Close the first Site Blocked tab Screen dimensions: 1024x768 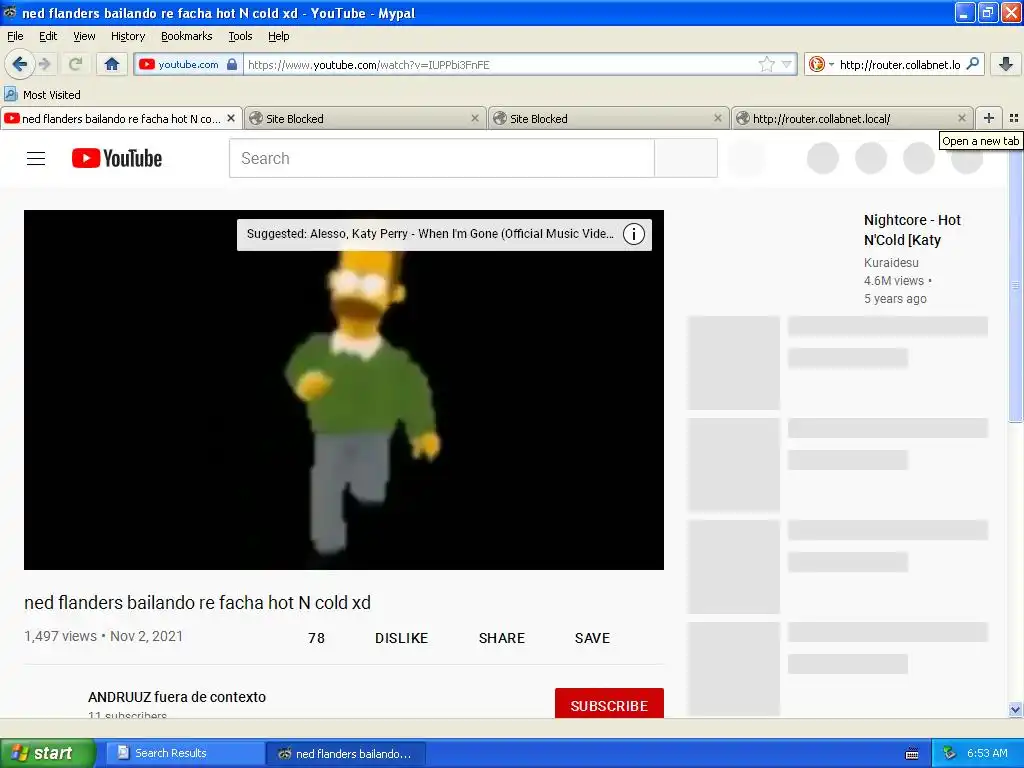475,118
